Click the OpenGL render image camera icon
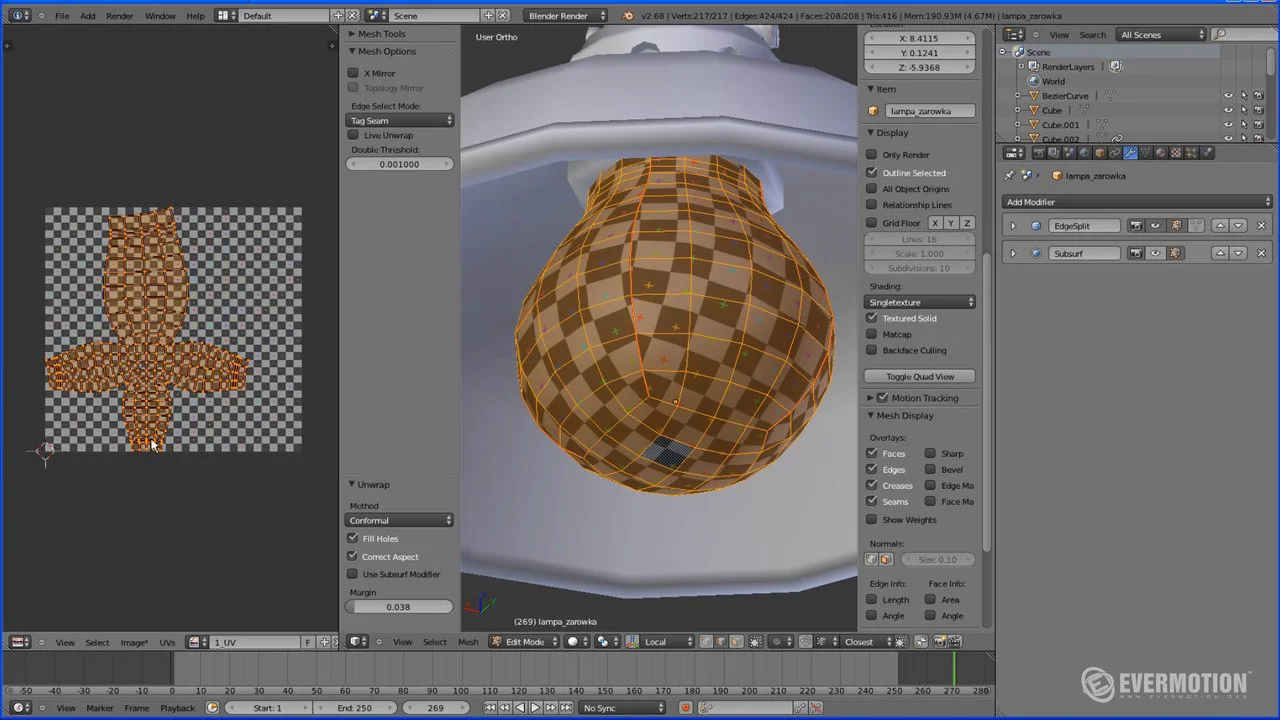This screenshot has height=720, width=1280. click(x=939, y=641)
